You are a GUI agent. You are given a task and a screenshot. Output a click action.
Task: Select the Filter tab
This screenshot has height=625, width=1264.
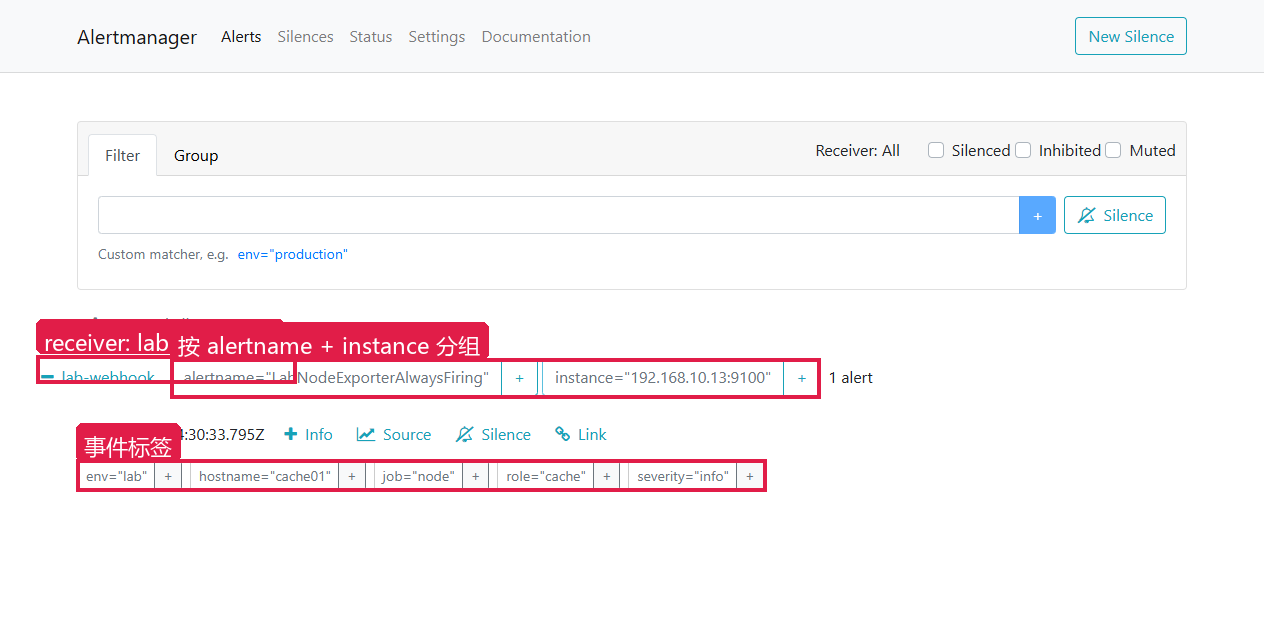(x=123, y=155)
